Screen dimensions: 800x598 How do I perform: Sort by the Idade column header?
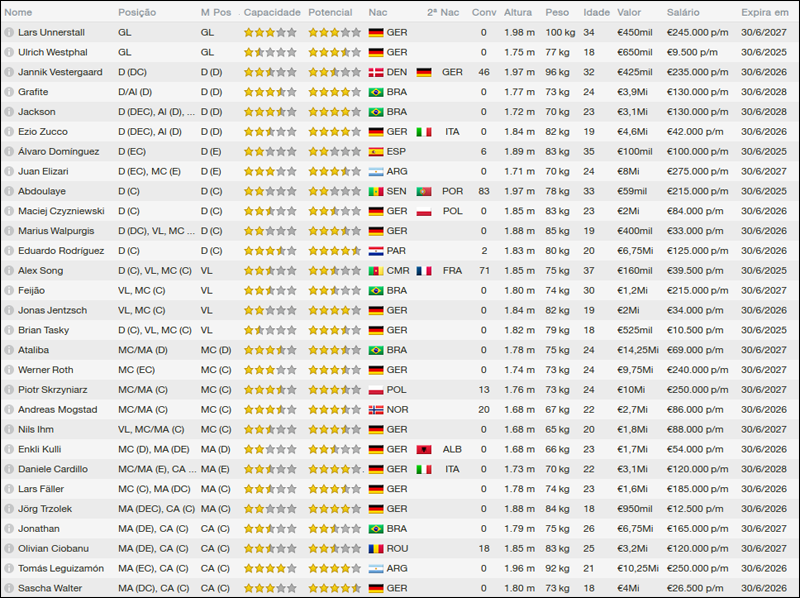tap(596, 12)
